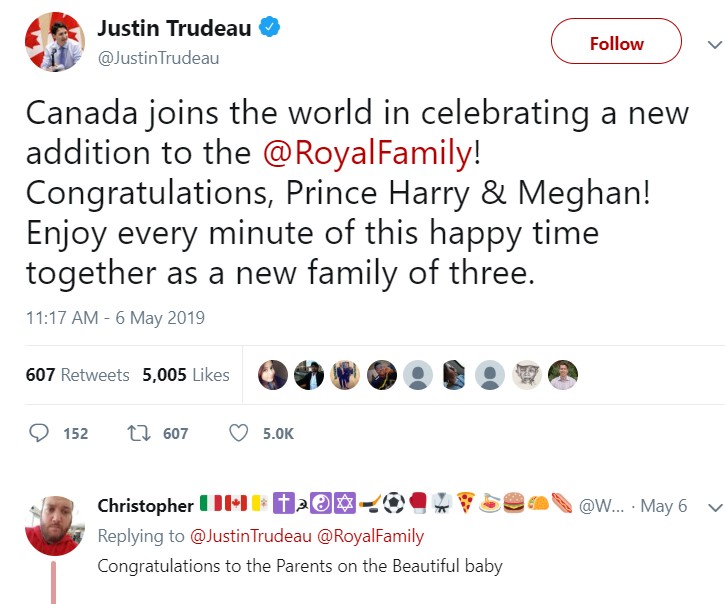The image size is (725, 604).
Task: Expand tweet options chevron beside Follow
Action: click(713, 44)
